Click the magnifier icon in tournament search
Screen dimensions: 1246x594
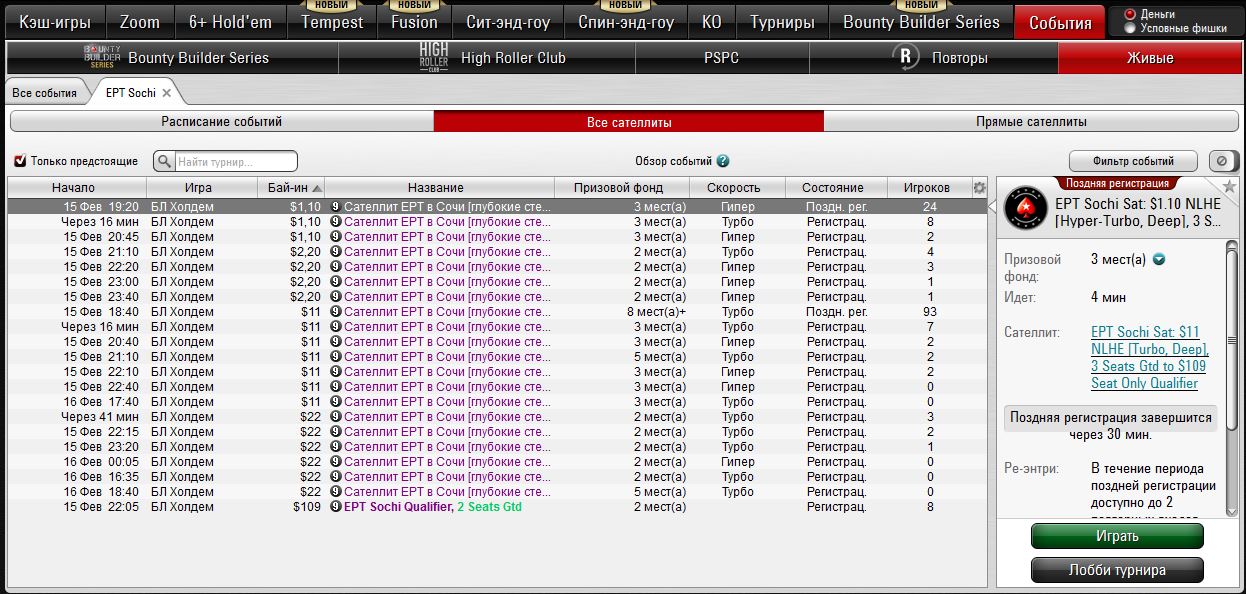165,161
